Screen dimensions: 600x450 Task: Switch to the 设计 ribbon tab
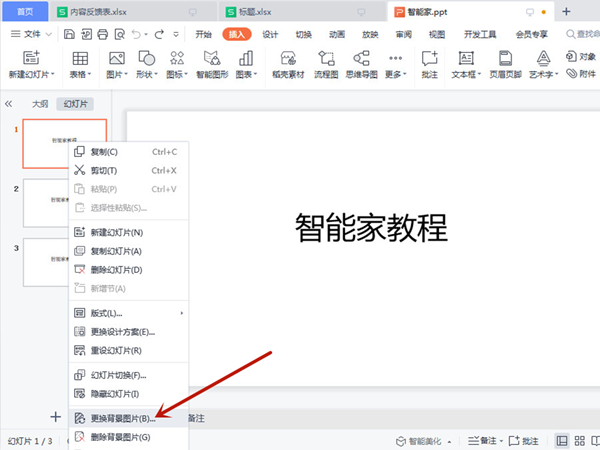coord(270,33)
